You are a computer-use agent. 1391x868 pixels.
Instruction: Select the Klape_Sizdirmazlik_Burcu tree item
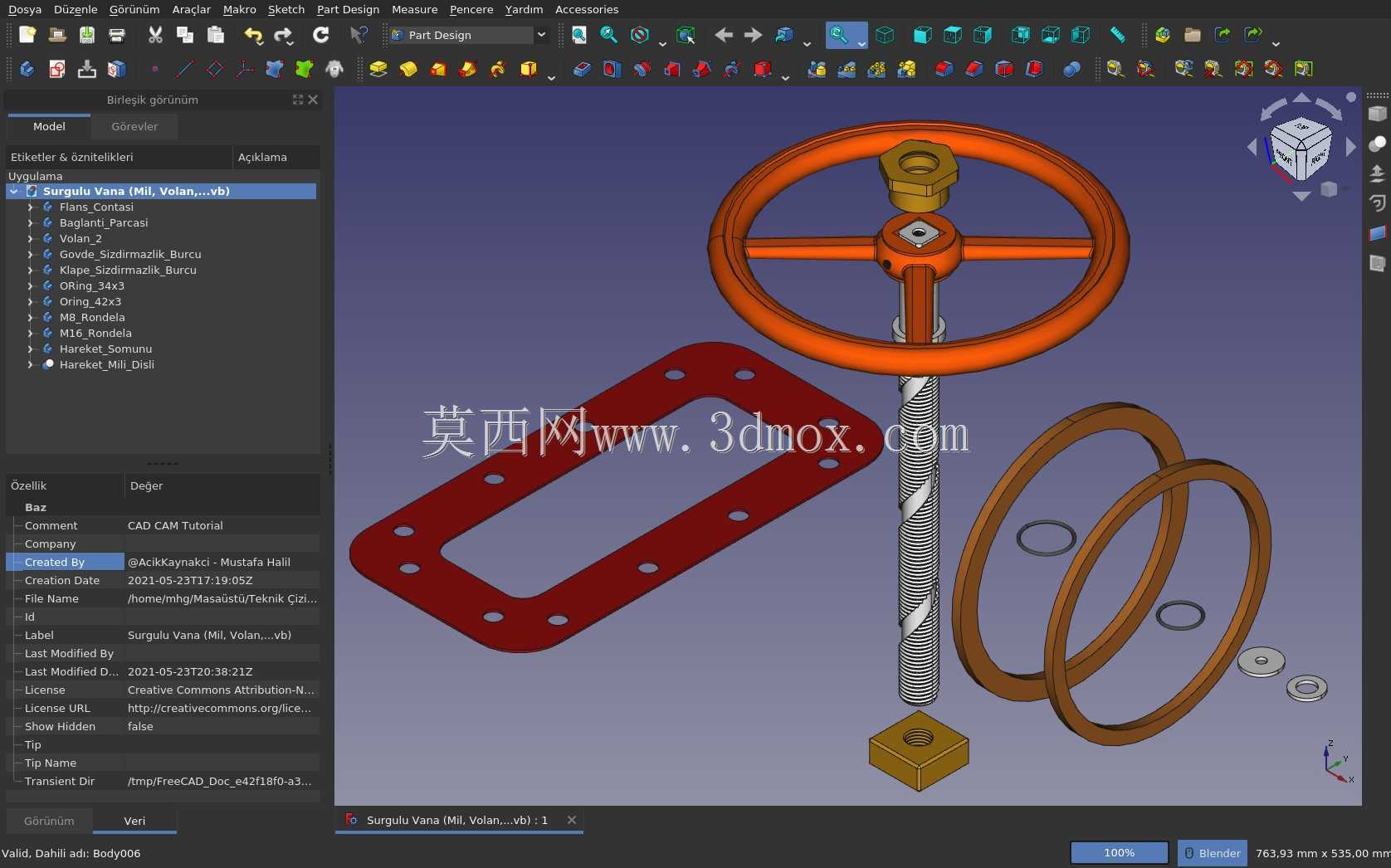pyautogui.click(x=128, y=270)
